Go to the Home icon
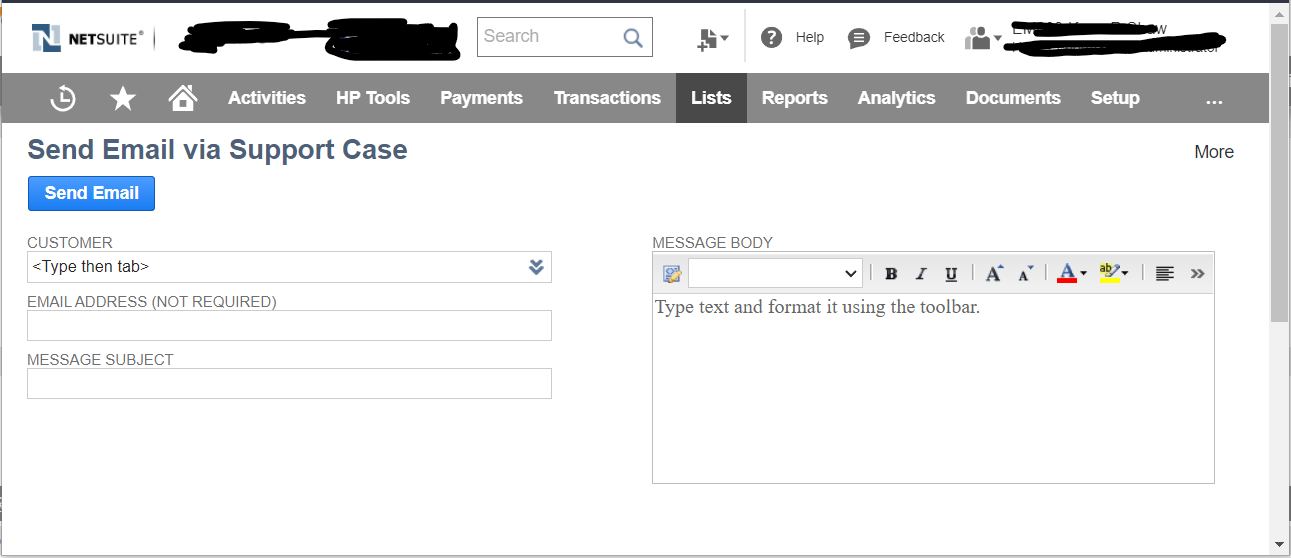The image size is (1291, 558). [x=183, y=97]
